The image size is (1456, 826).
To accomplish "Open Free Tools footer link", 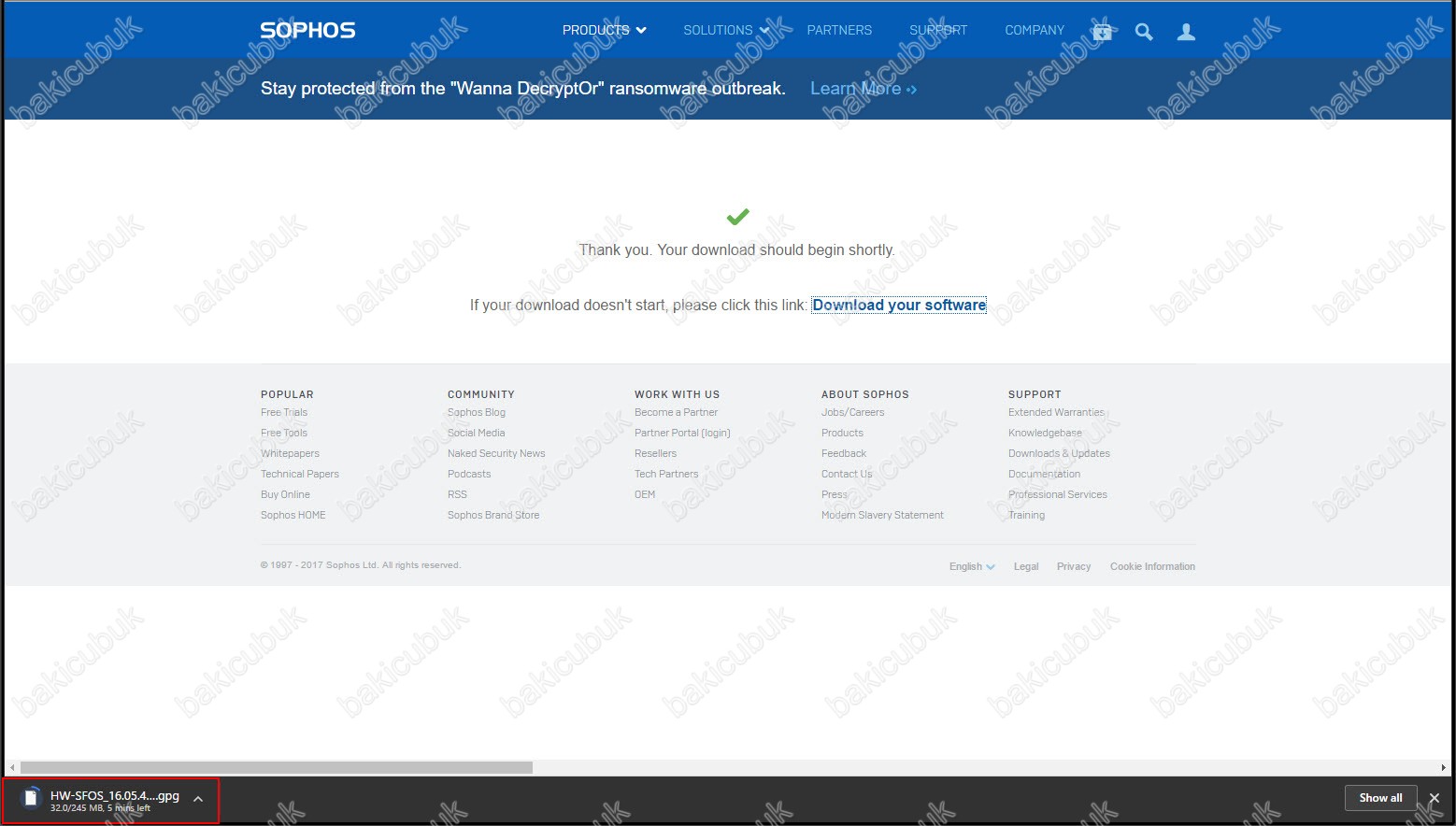I will coord(284,433).
